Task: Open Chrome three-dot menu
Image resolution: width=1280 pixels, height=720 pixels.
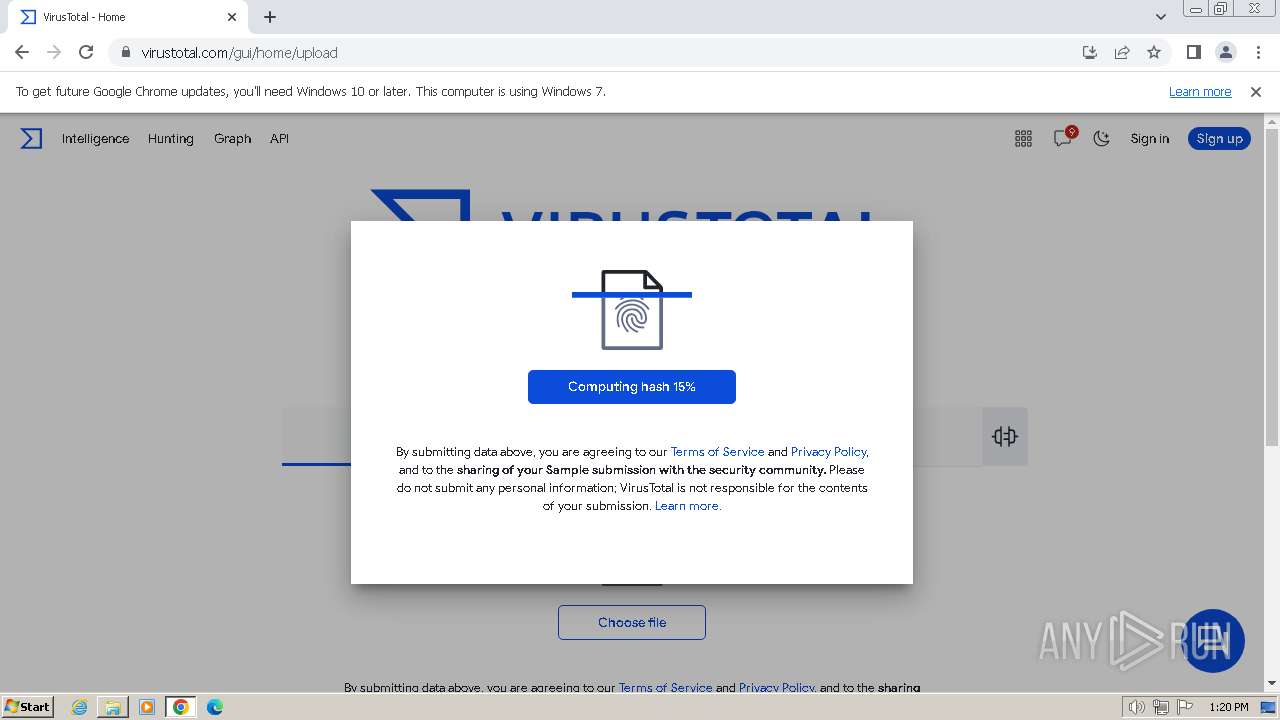Action: tap(1258, 53)
